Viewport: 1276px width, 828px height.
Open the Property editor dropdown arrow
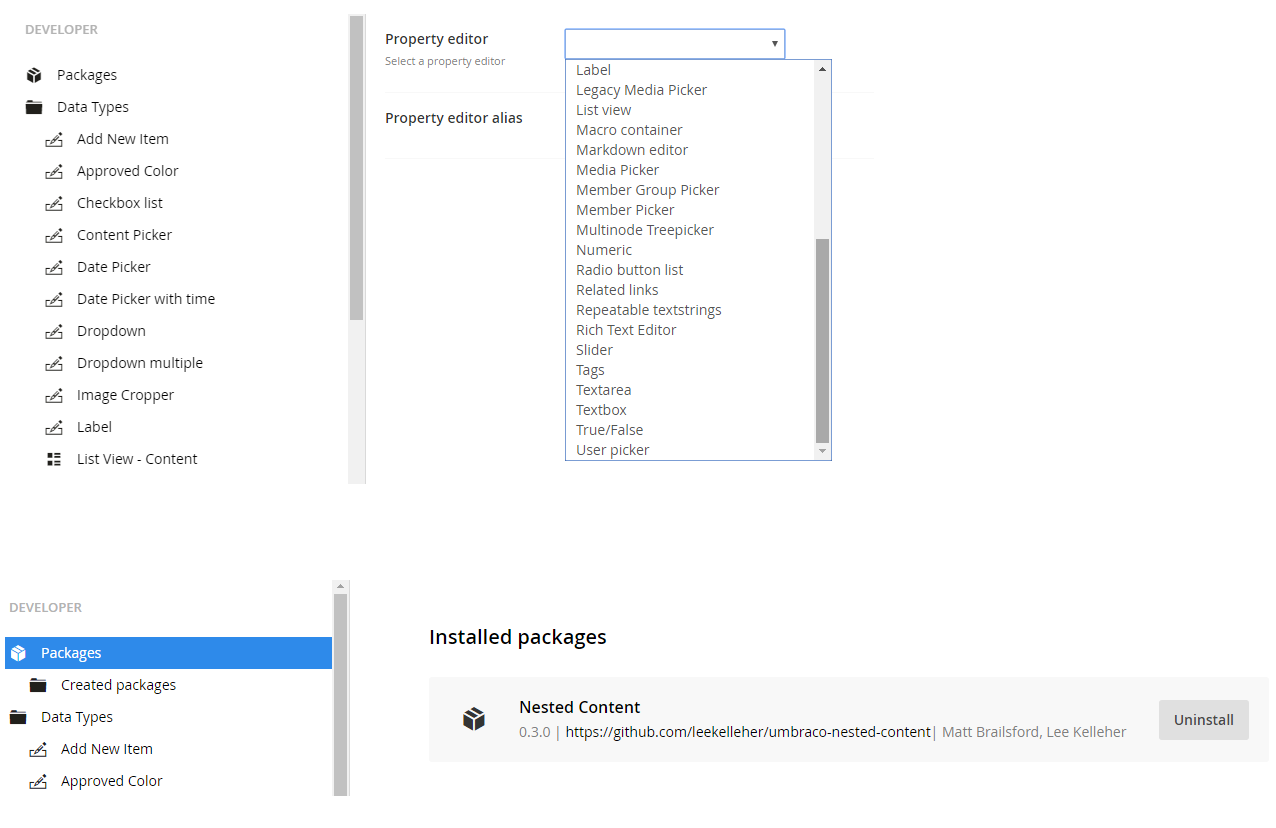point(774,44)
